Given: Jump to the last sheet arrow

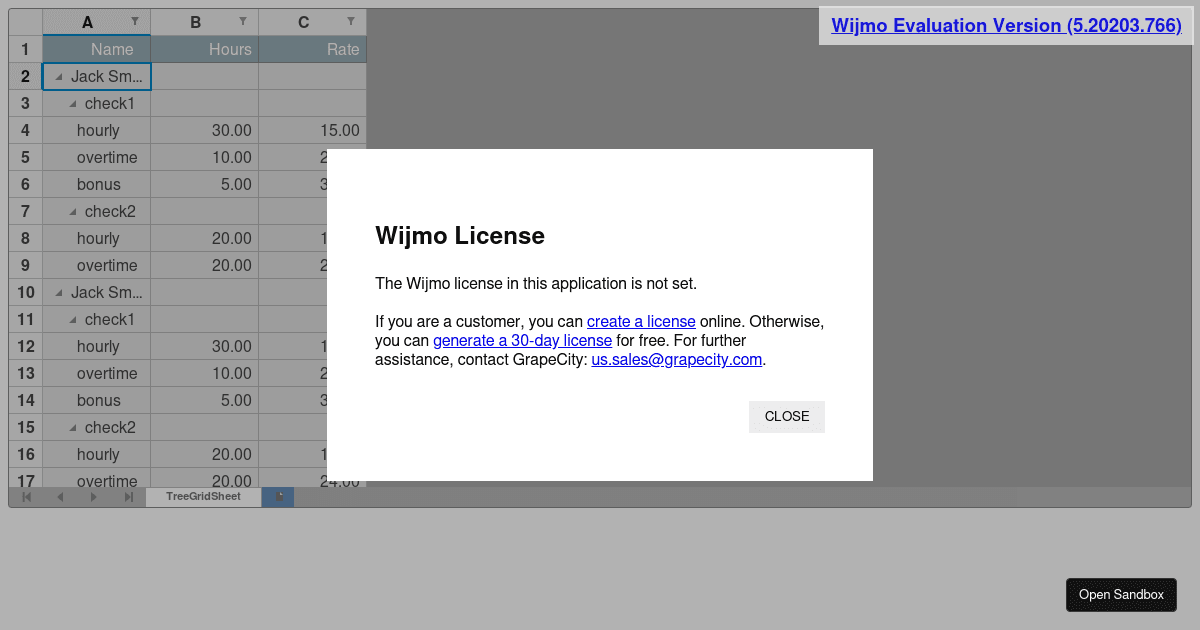Looking at the screenshot, I should pos(128,497).
